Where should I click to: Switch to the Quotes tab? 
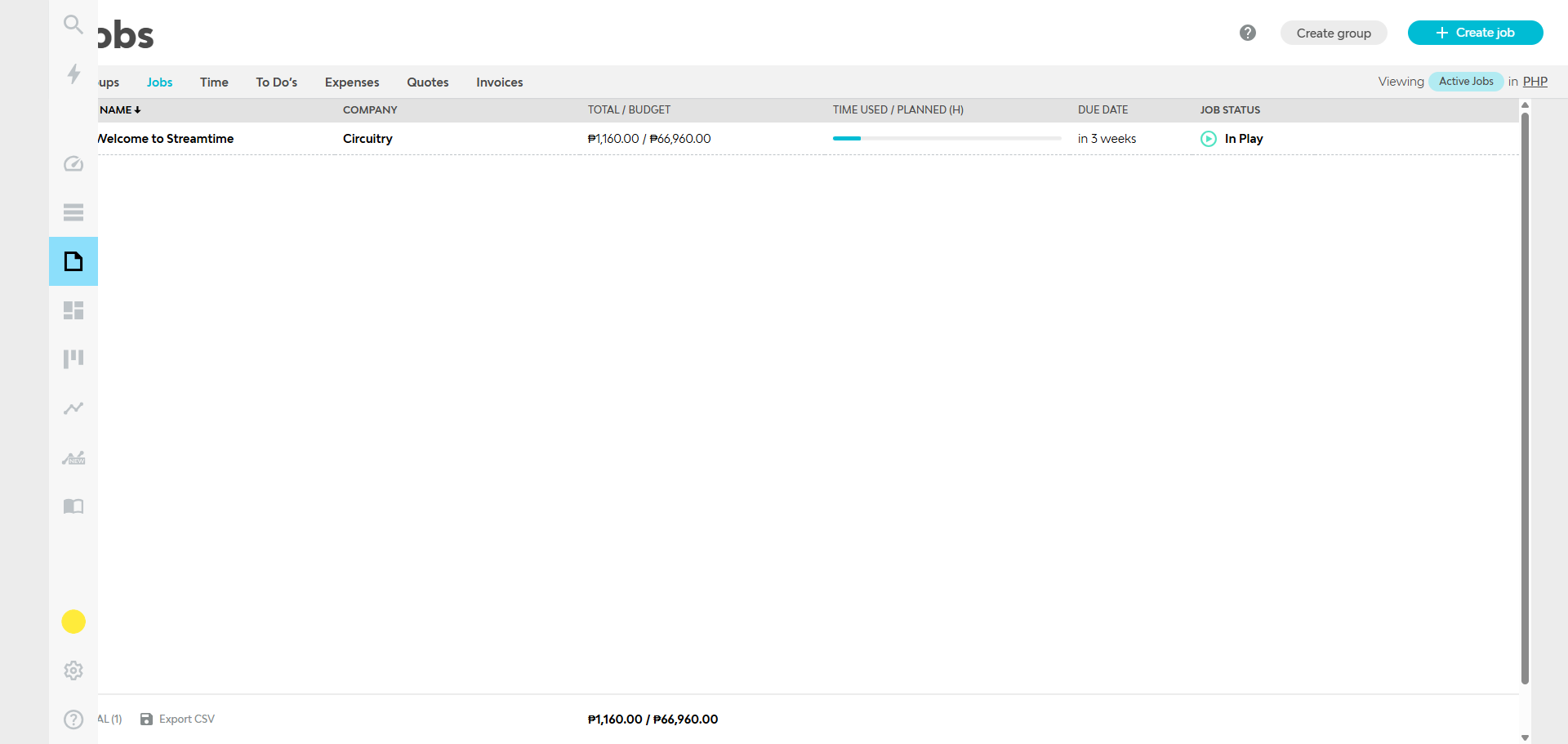coord(428,82)
